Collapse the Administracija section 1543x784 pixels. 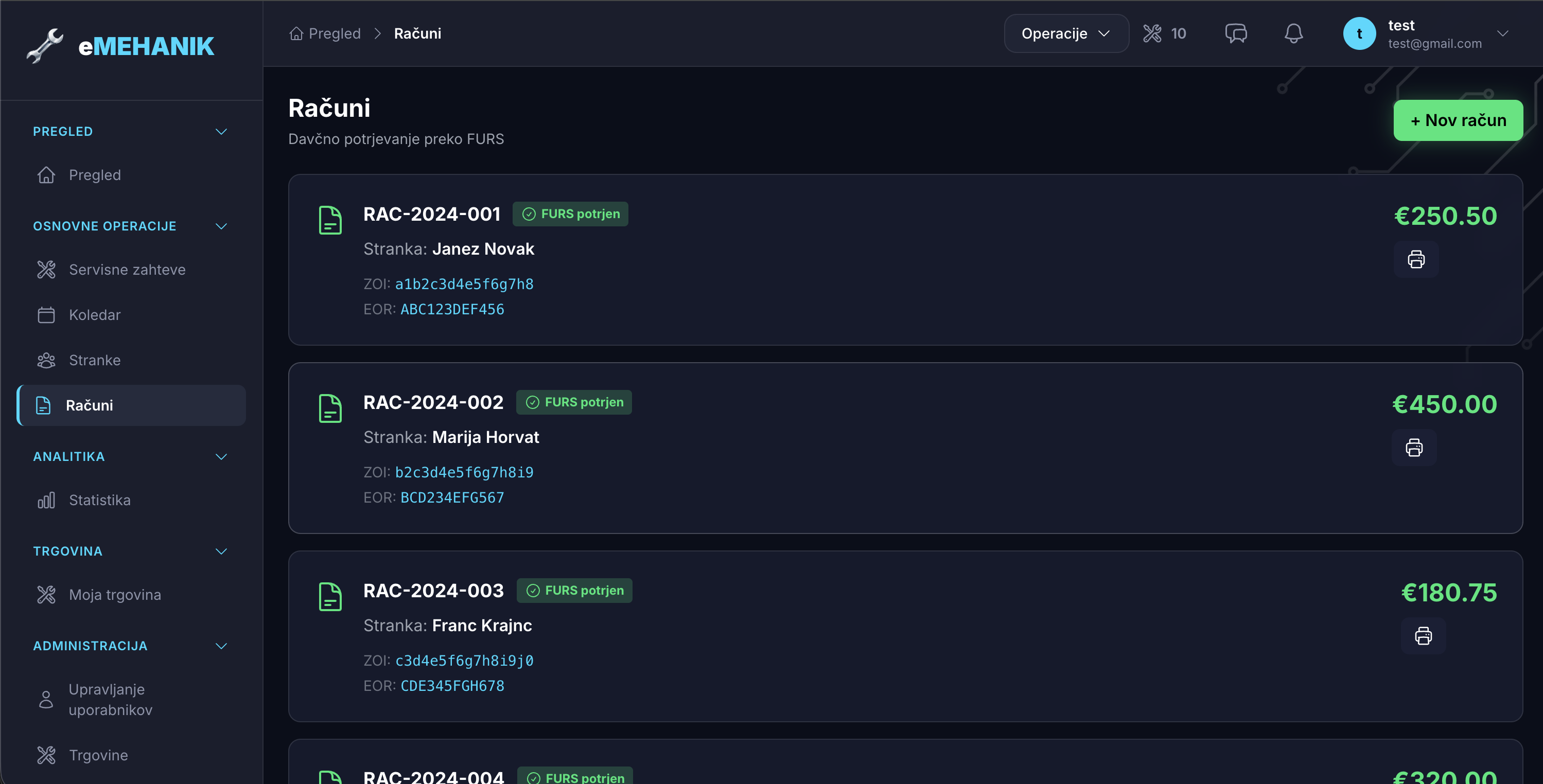221,646
